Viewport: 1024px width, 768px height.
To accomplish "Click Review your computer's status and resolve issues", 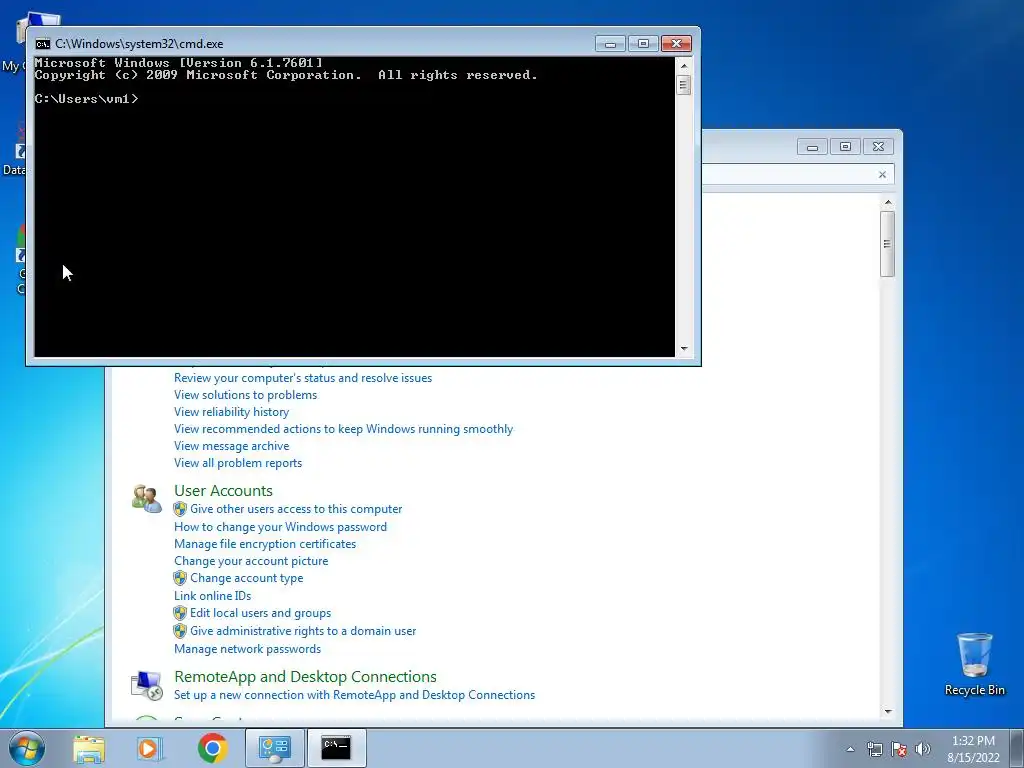I will [303, 378].
